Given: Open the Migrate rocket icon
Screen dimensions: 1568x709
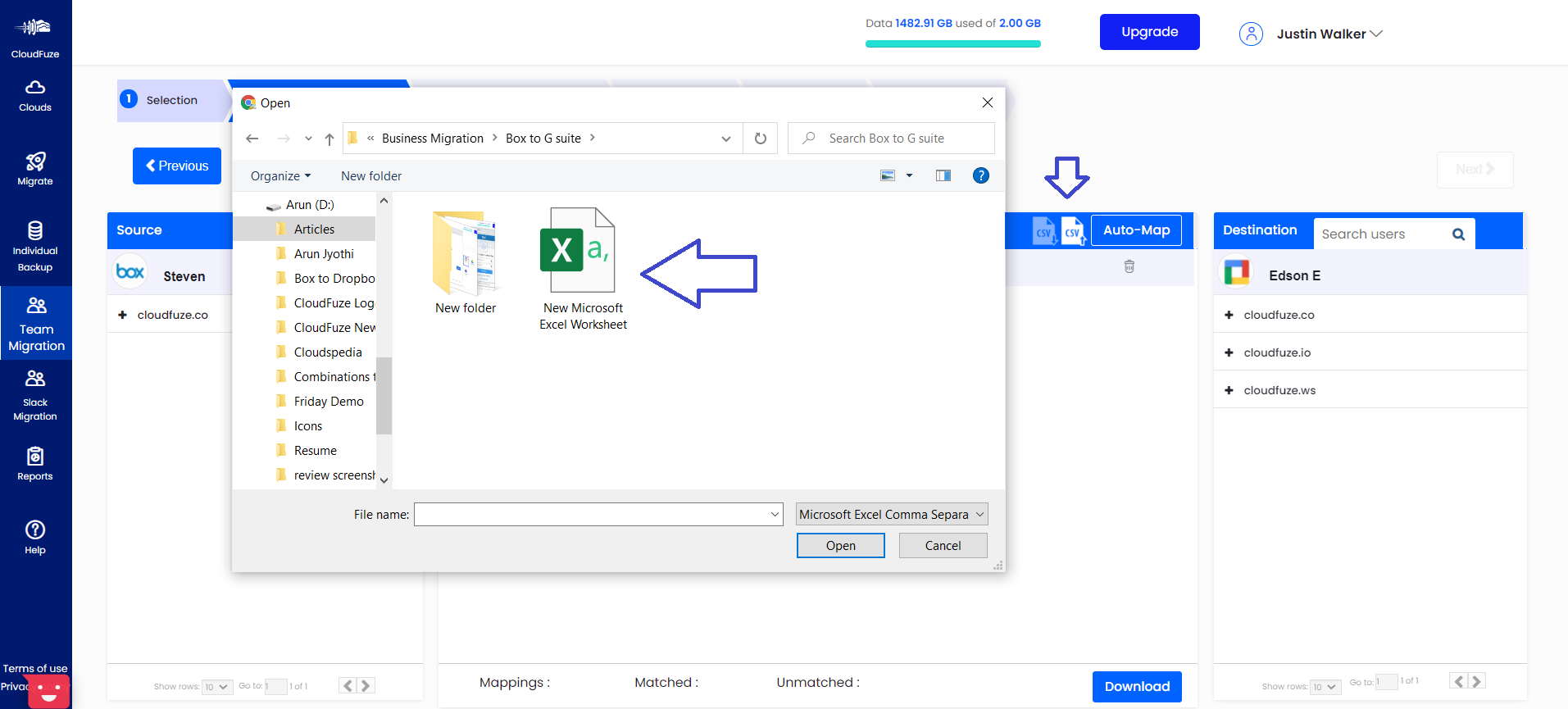Looking at the screenshot, I should coord(35,161).
